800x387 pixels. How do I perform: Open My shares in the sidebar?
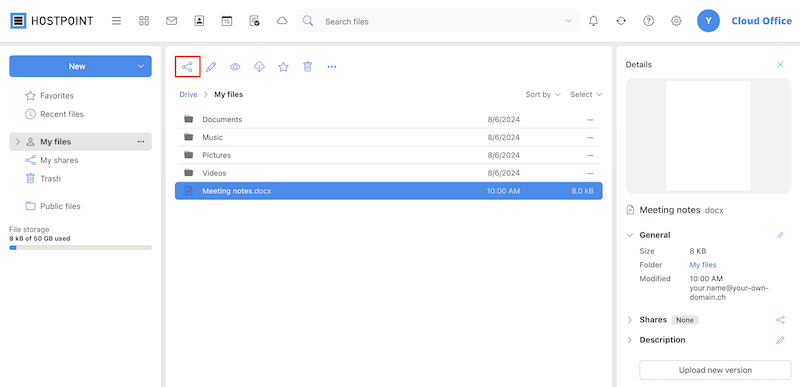tap(59, 160)
